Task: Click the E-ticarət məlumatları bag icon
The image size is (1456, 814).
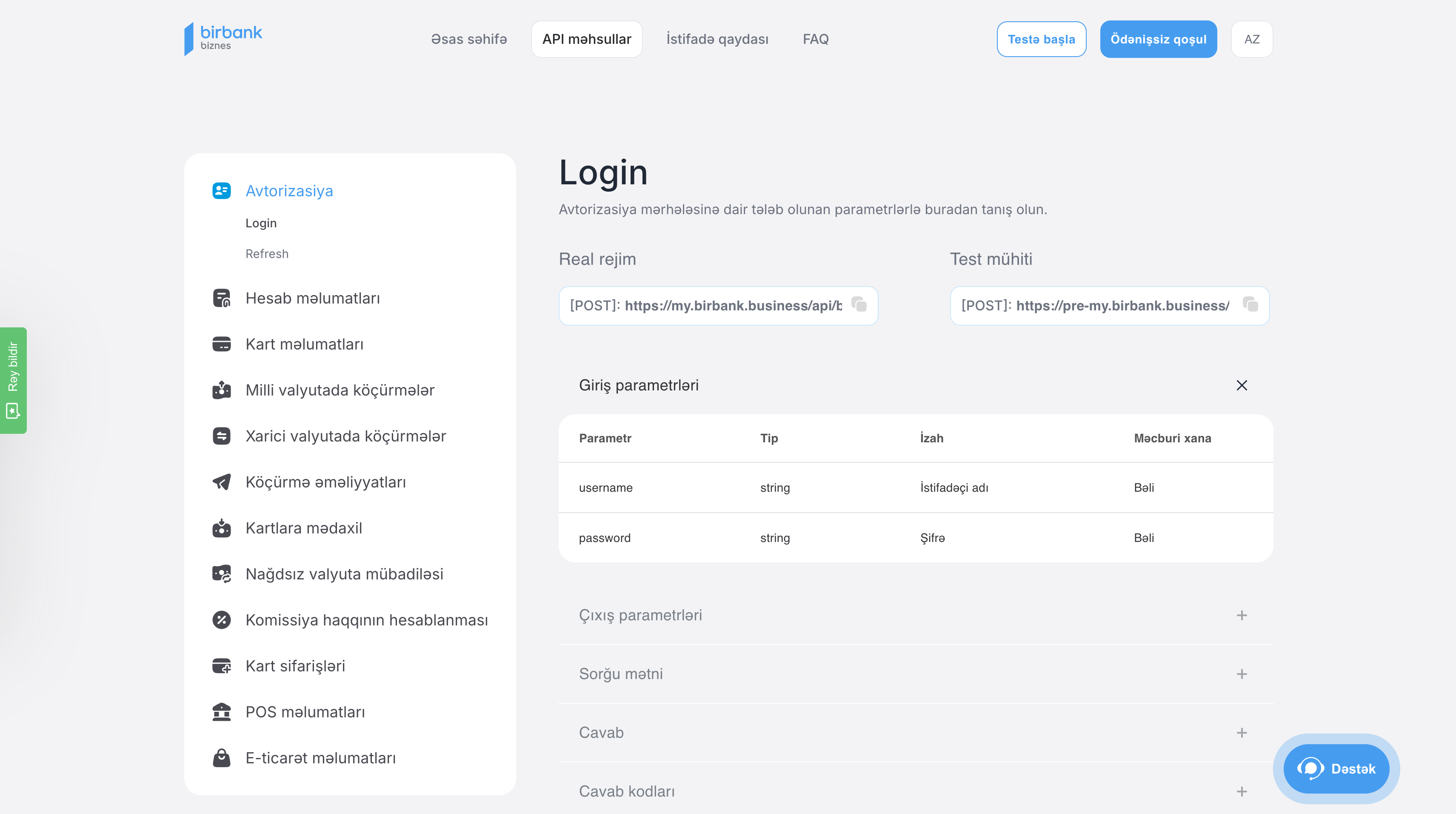Action: (x=222, y=757)
